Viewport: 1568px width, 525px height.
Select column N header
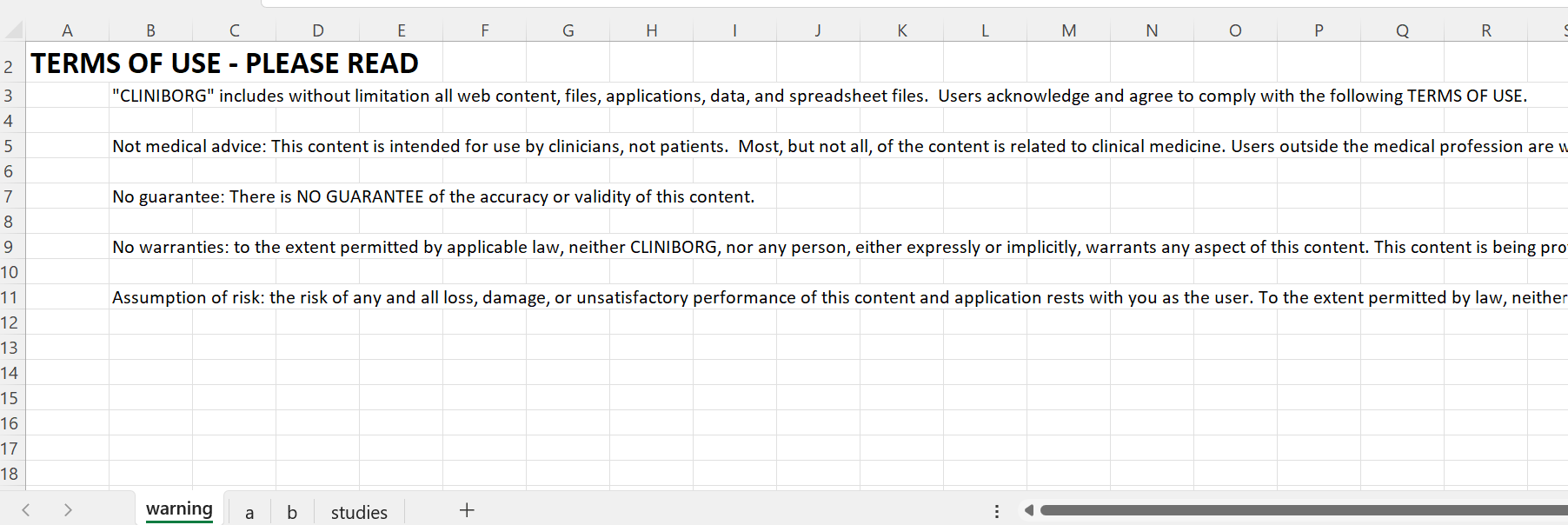(1152, 30)
